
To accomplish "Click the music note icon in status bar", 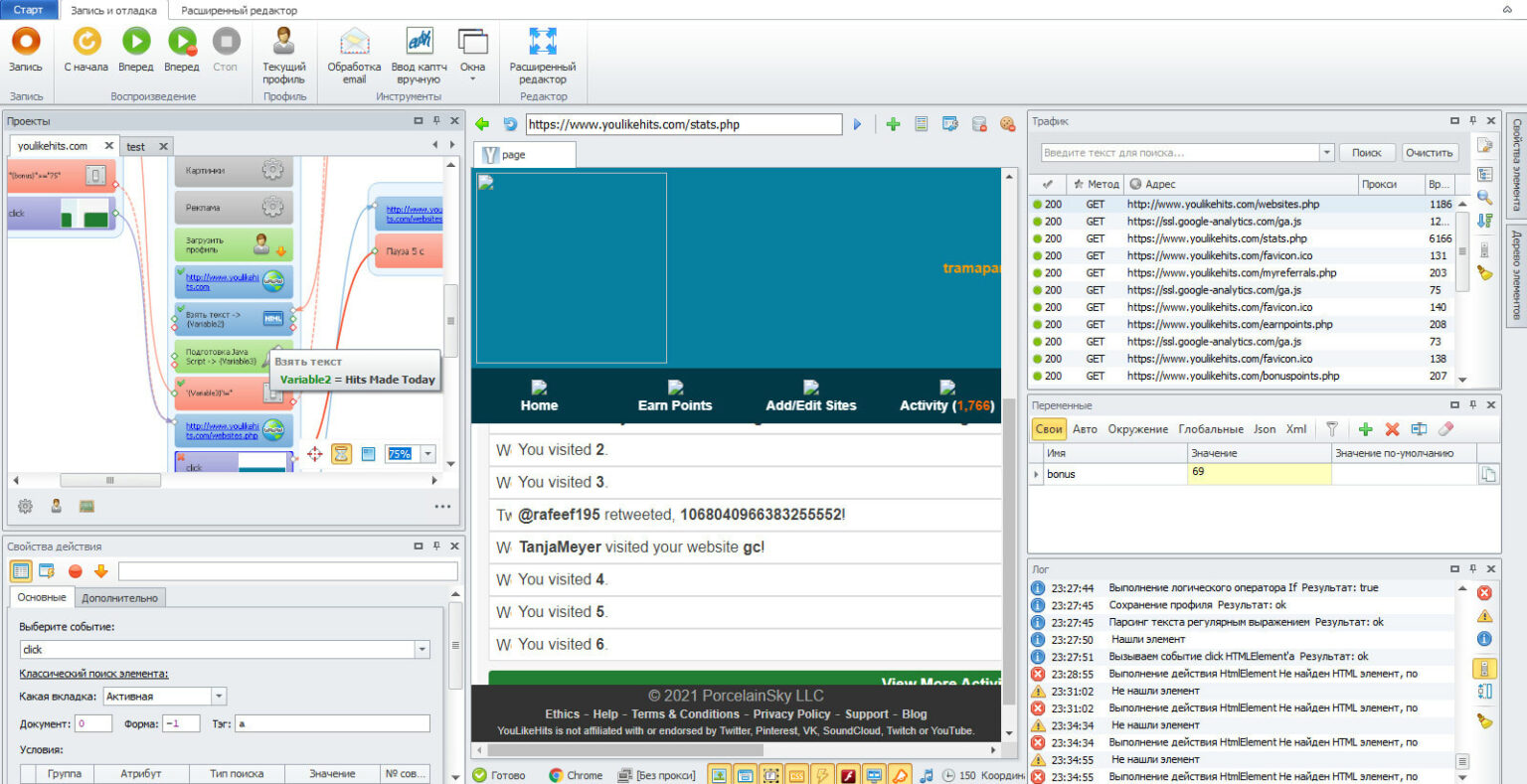I will pos(927,775).
